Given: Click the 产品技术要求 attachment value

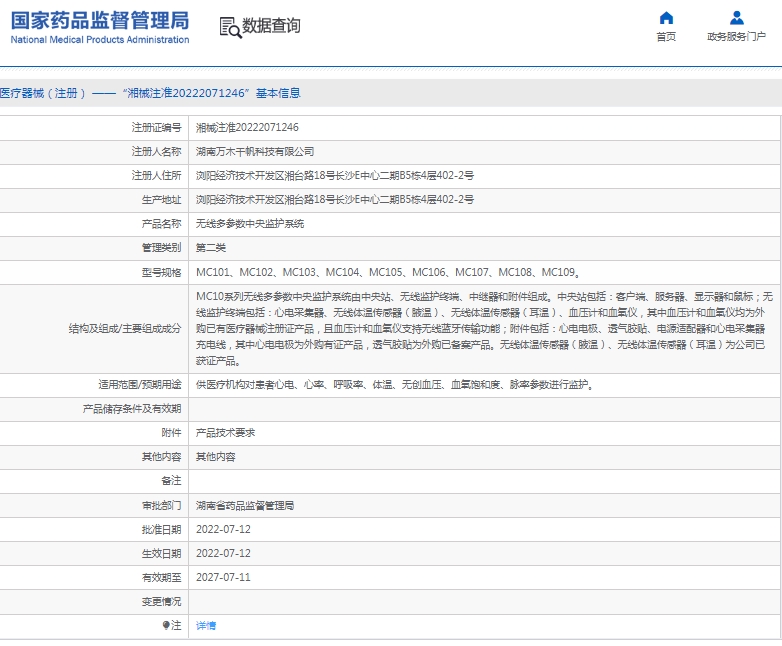Looking at the screenshot, I should click(225, 432).
